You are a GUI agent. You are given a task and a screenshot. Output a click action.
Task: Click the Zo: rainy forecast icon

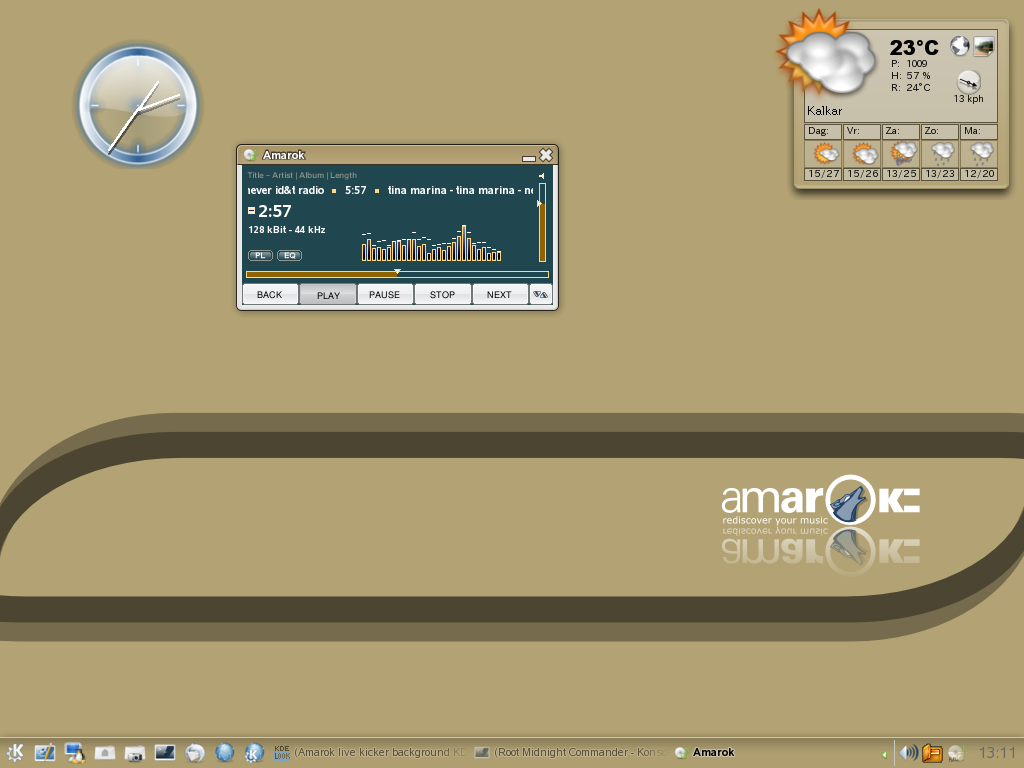coord(940,153)
